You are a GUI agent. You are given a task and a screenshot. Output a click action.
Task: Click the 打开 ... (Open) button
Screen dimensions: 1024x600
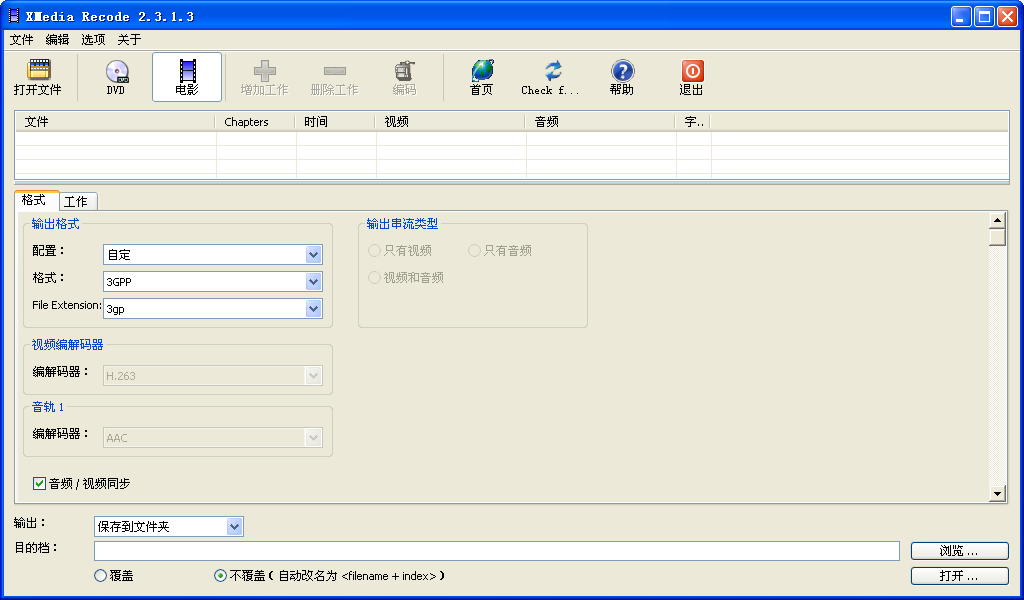pyautogui.click(x=959, y=576)
